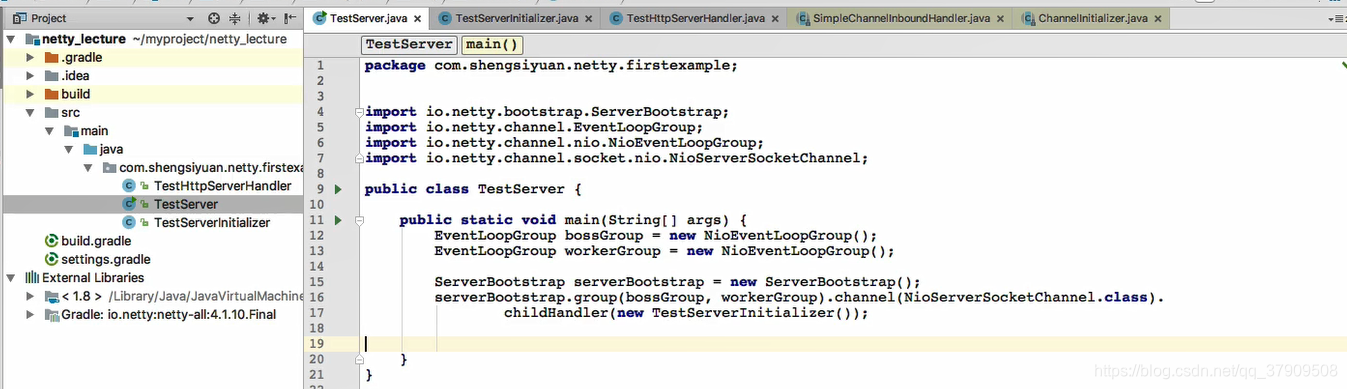Select the src folder icon
The height and width of the screenshot is (389, 1347).
(51, 113)
